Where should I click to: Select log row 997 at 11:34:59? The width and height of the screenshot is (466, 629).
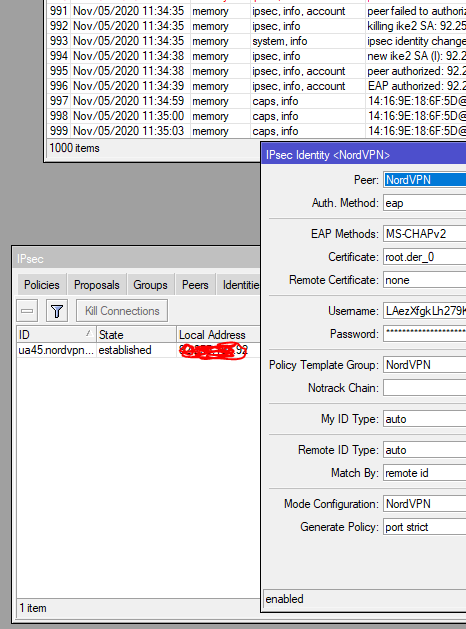pos(257,101)
